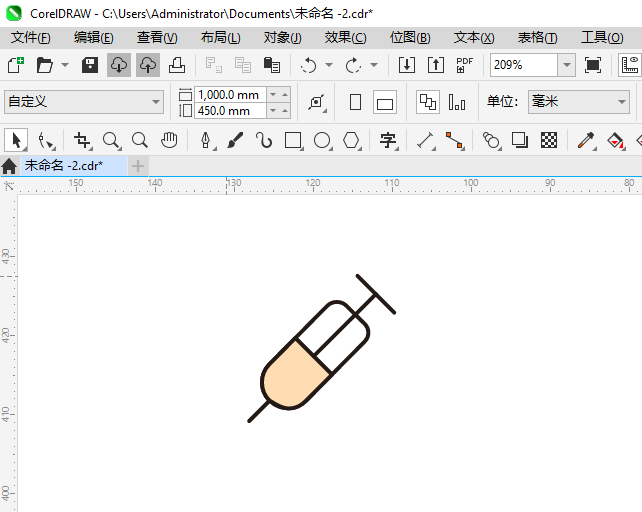Select the Pick tool arrow
Viewport: 642px width, 512px height.
[16, 140]
